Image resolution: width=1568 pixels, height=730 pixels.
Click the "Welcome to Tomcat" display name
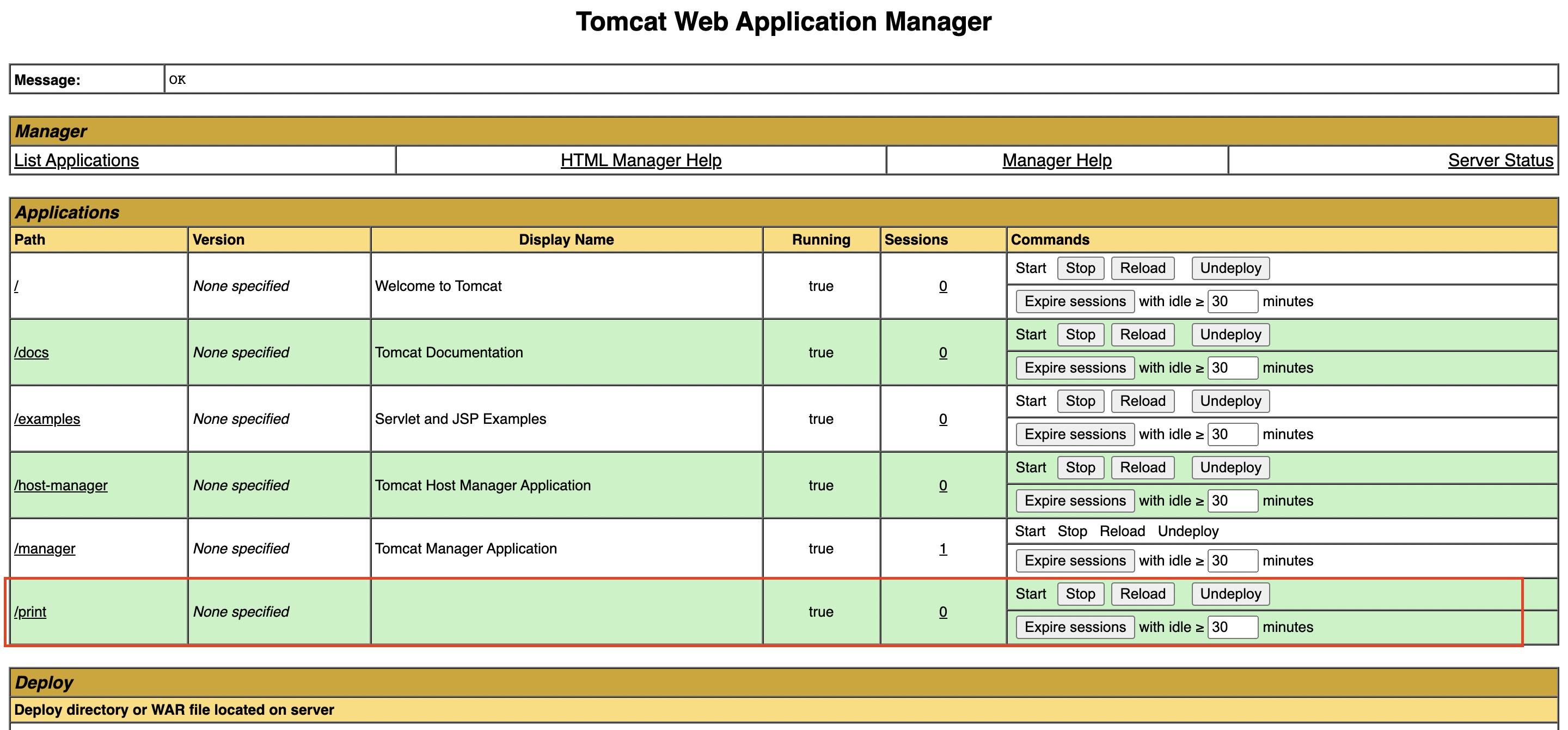click(438, 285)
